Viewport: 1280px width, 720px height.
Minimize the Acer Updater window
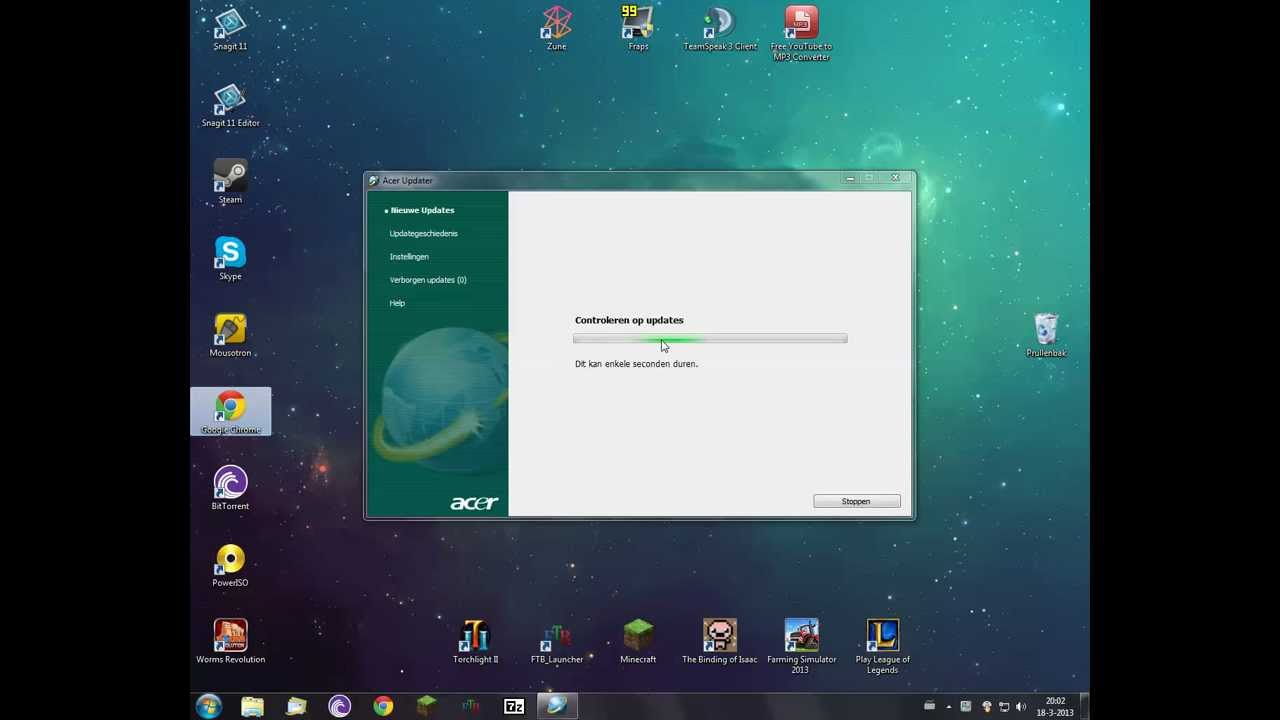tap(850, 179)
